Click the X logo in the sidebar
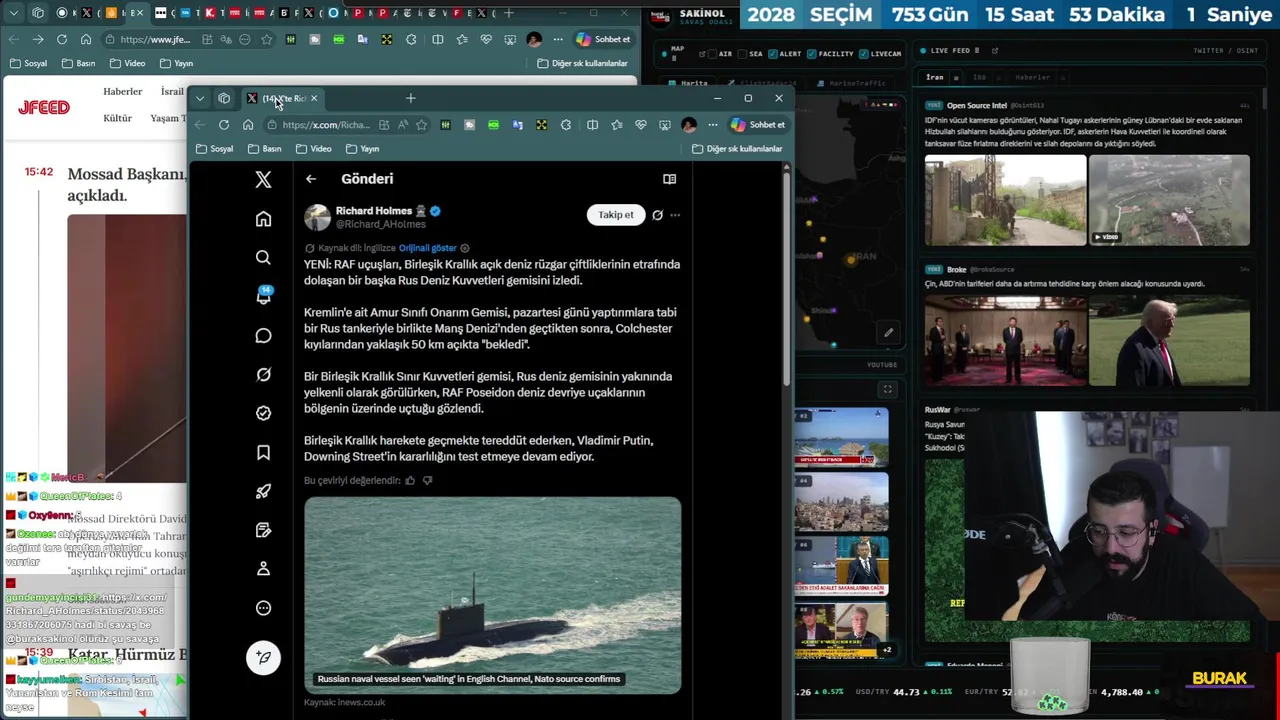1280x720 pixels. [263, 179]
